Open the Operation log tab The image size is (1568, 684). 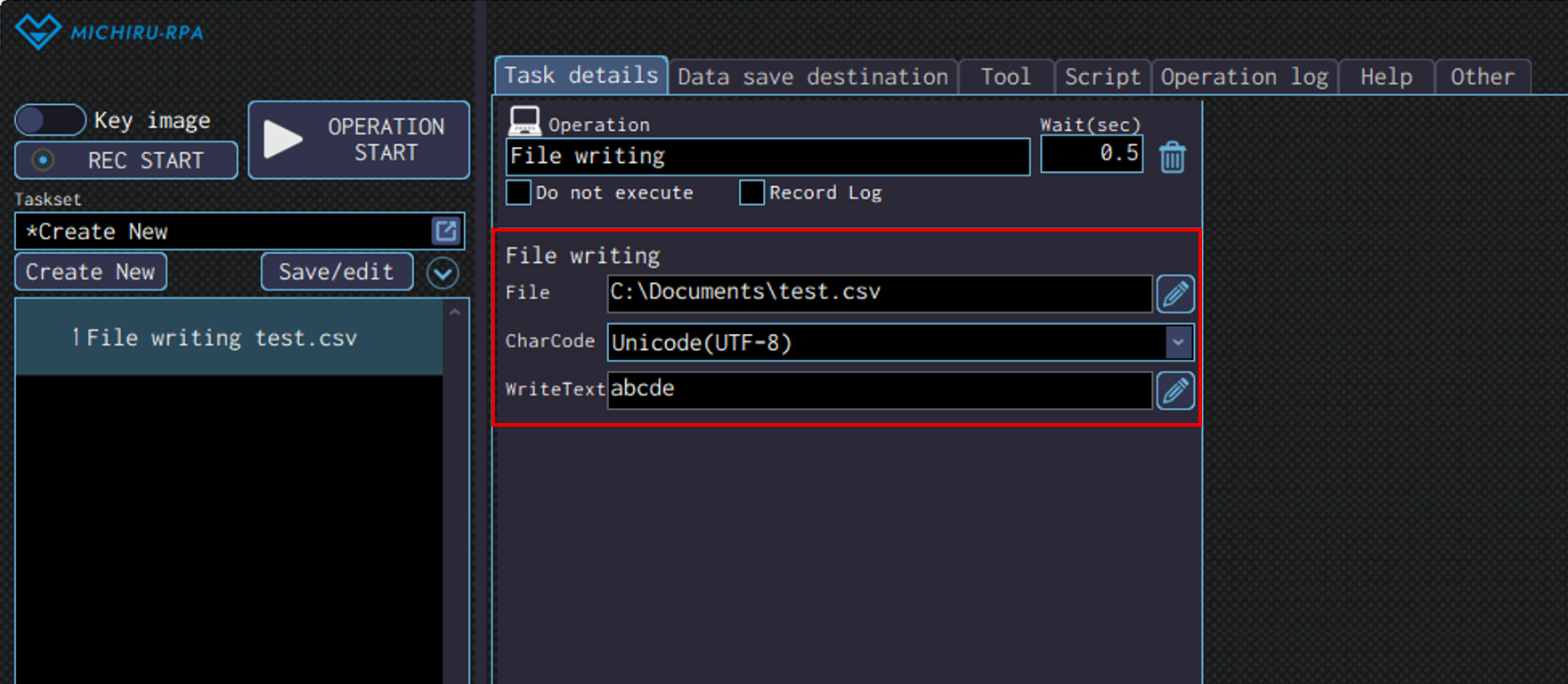coord(1244,77)
